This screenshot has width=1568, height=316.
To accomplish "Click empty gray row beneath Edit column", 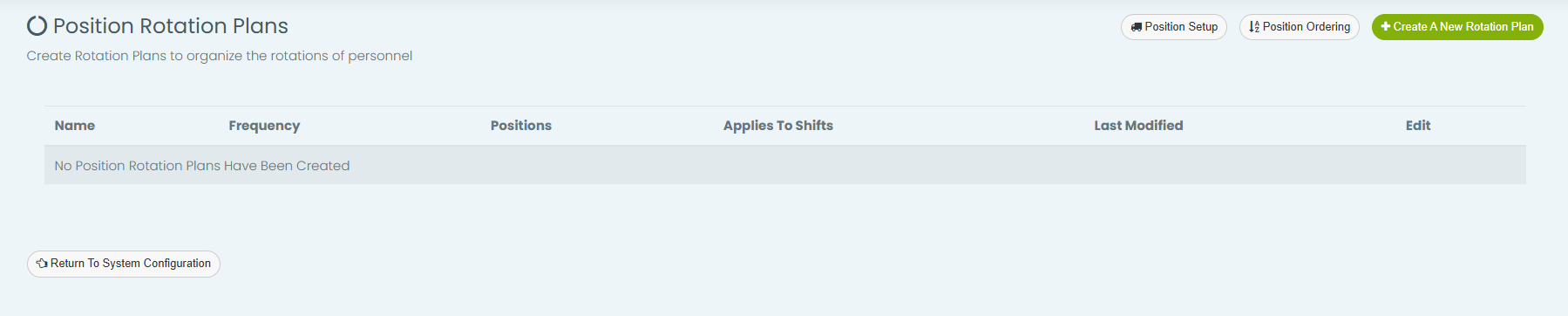I will tap(1418, 165).
